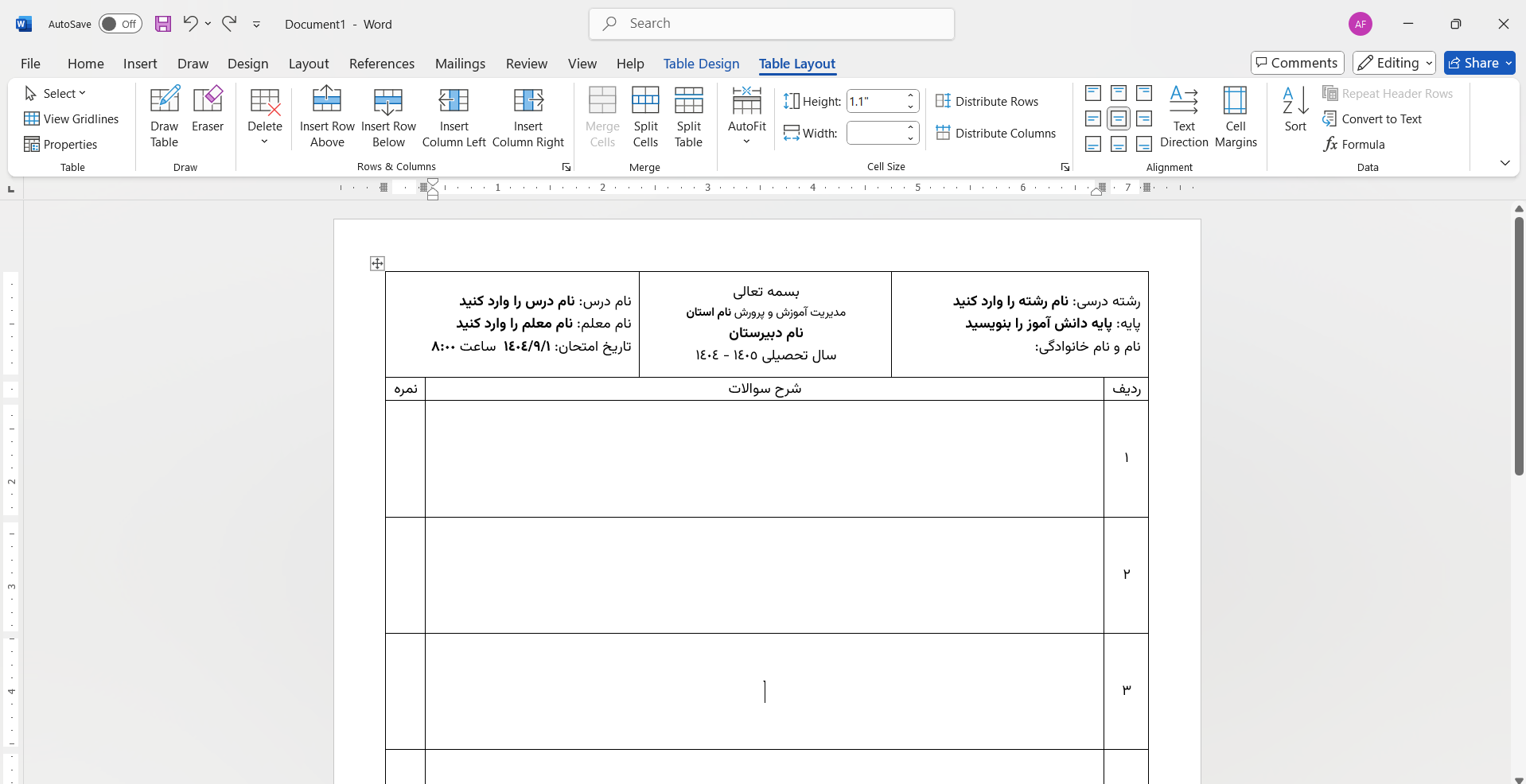The height and width of the screenshot is (784, 1526).
Task: Click the ruler tab selector
Action: (11, 189)
